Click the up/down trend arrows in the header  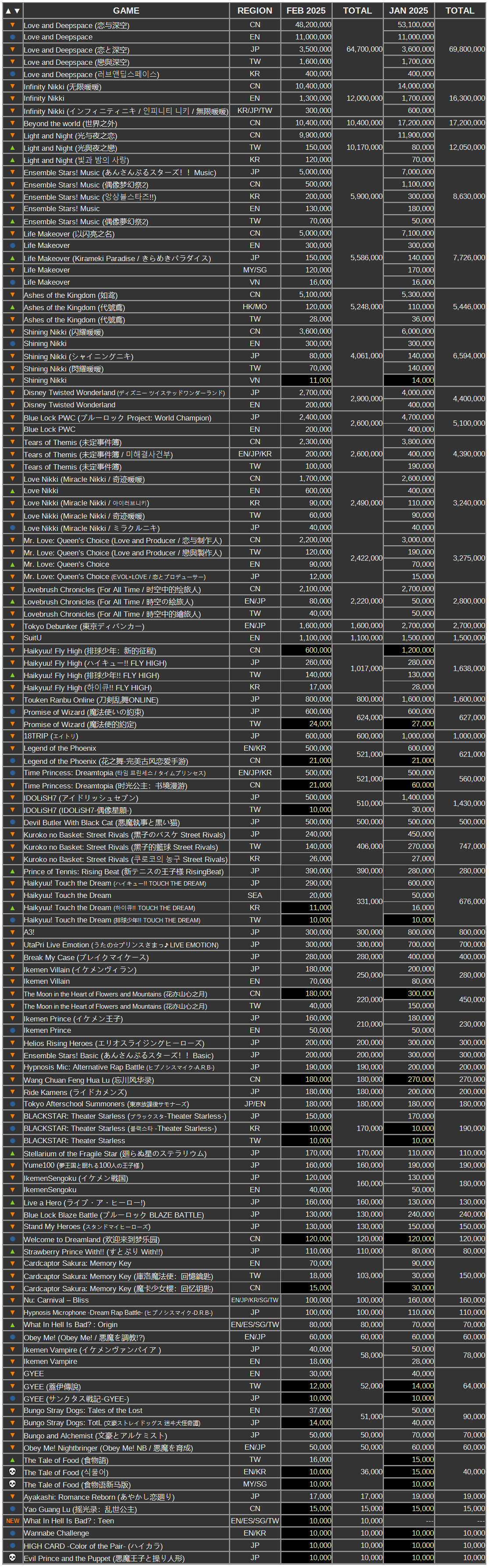coord(12,11)
